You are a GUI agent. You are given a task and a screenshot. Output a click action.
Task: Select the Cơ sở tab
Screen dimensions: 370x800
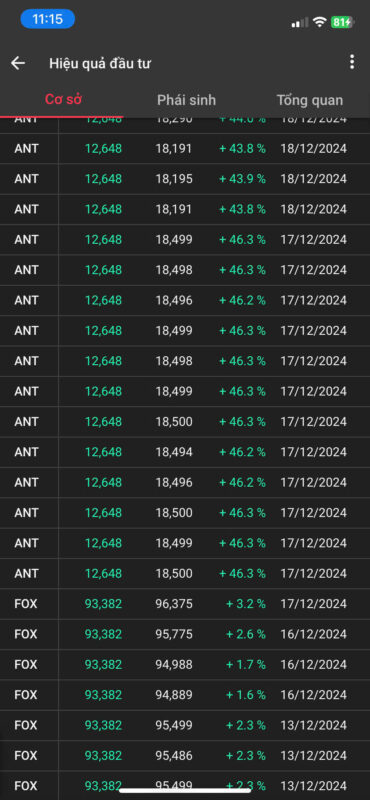tap(63, 99)
